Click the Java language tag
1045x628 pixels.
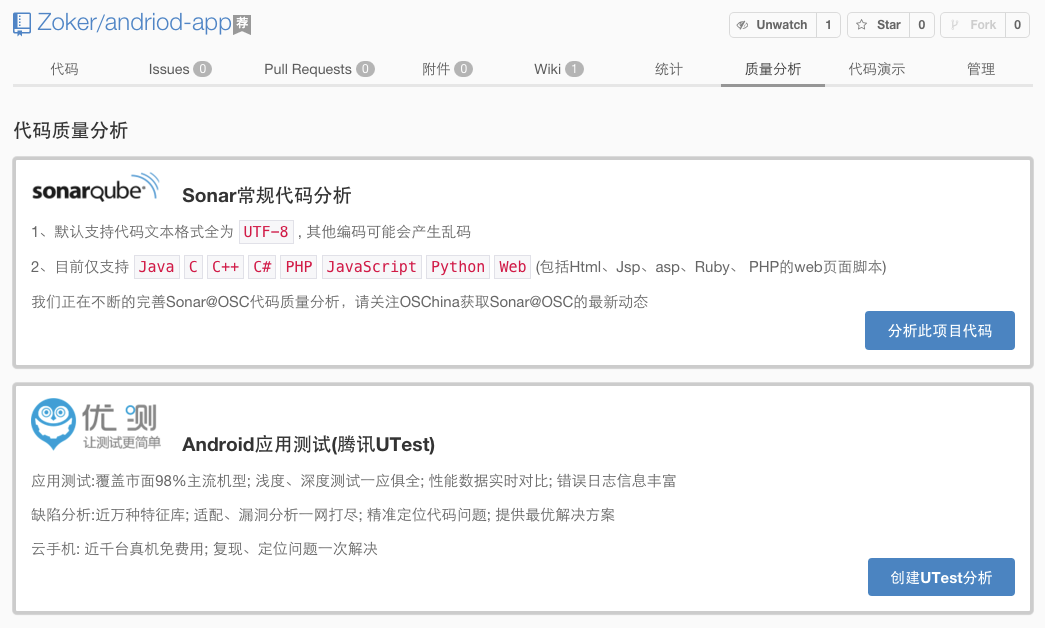(x=157, y=267)
